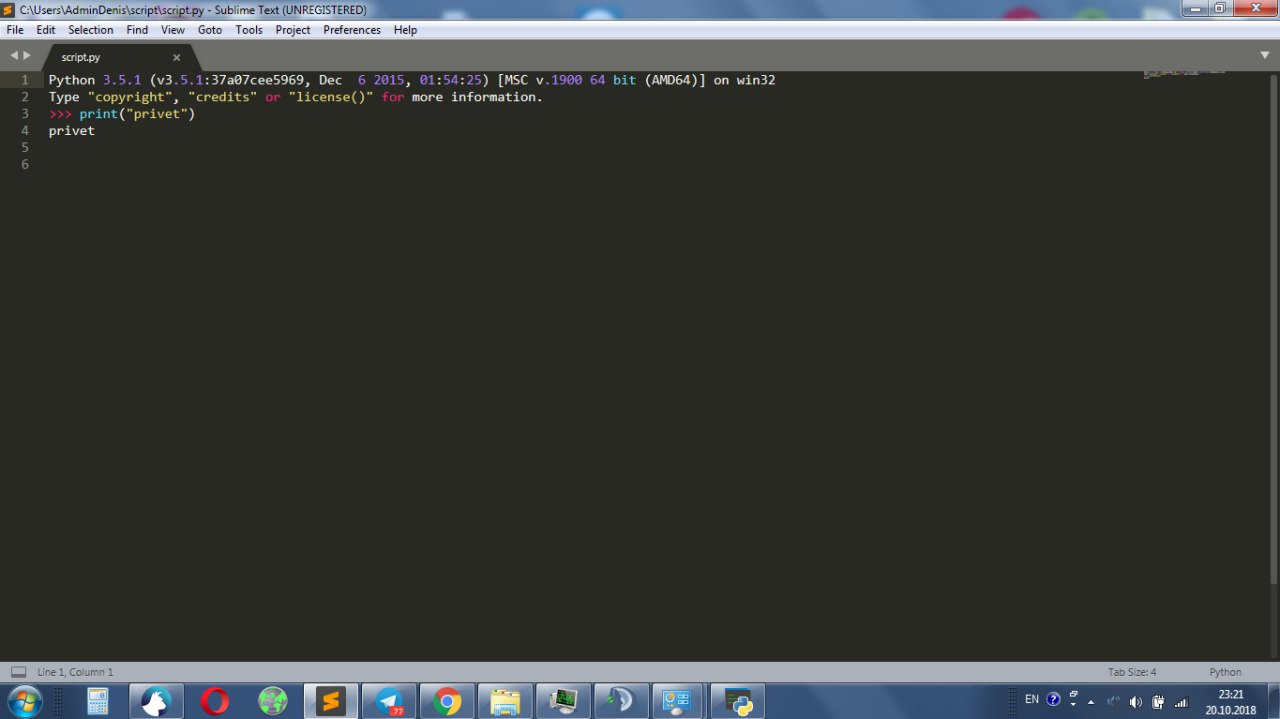Open Google Chrome from the taskbar
The width and height of the screenshot is (1280, 719).
(446, 702)
